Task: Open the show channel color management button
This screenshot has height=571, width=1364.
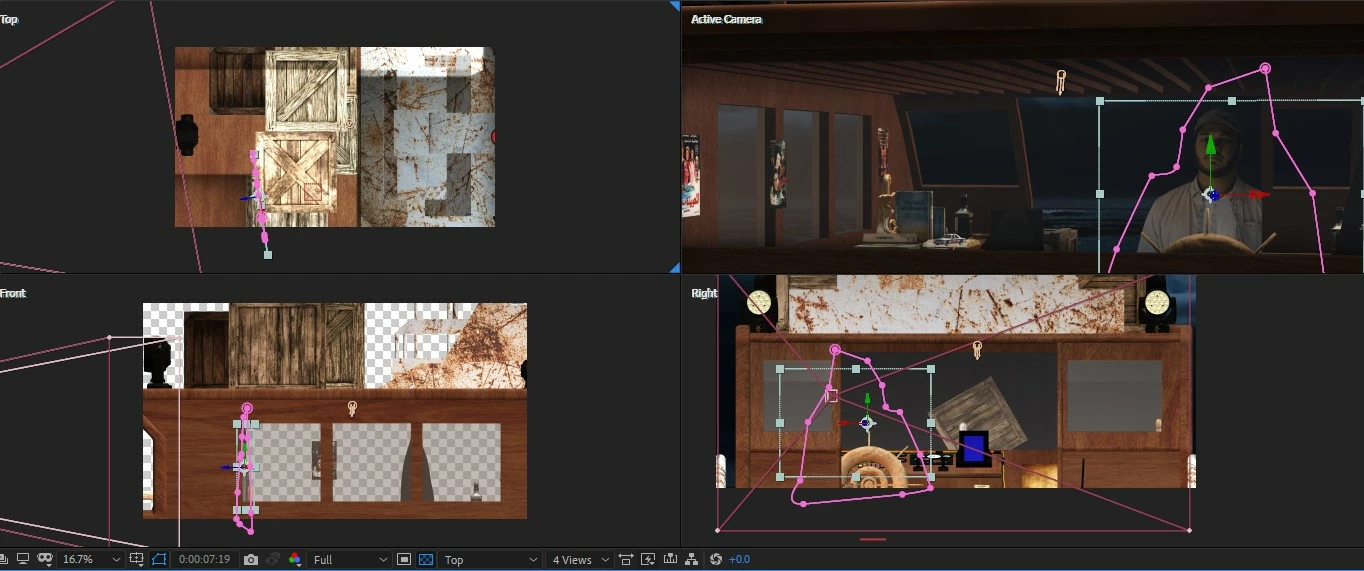Action: click(295, 560)
